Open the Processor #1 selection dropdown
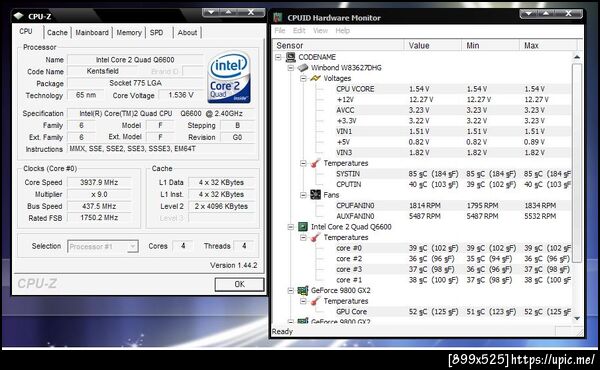Screen dimensions: 600x370 pyautogui.click(x=132, y=246)
